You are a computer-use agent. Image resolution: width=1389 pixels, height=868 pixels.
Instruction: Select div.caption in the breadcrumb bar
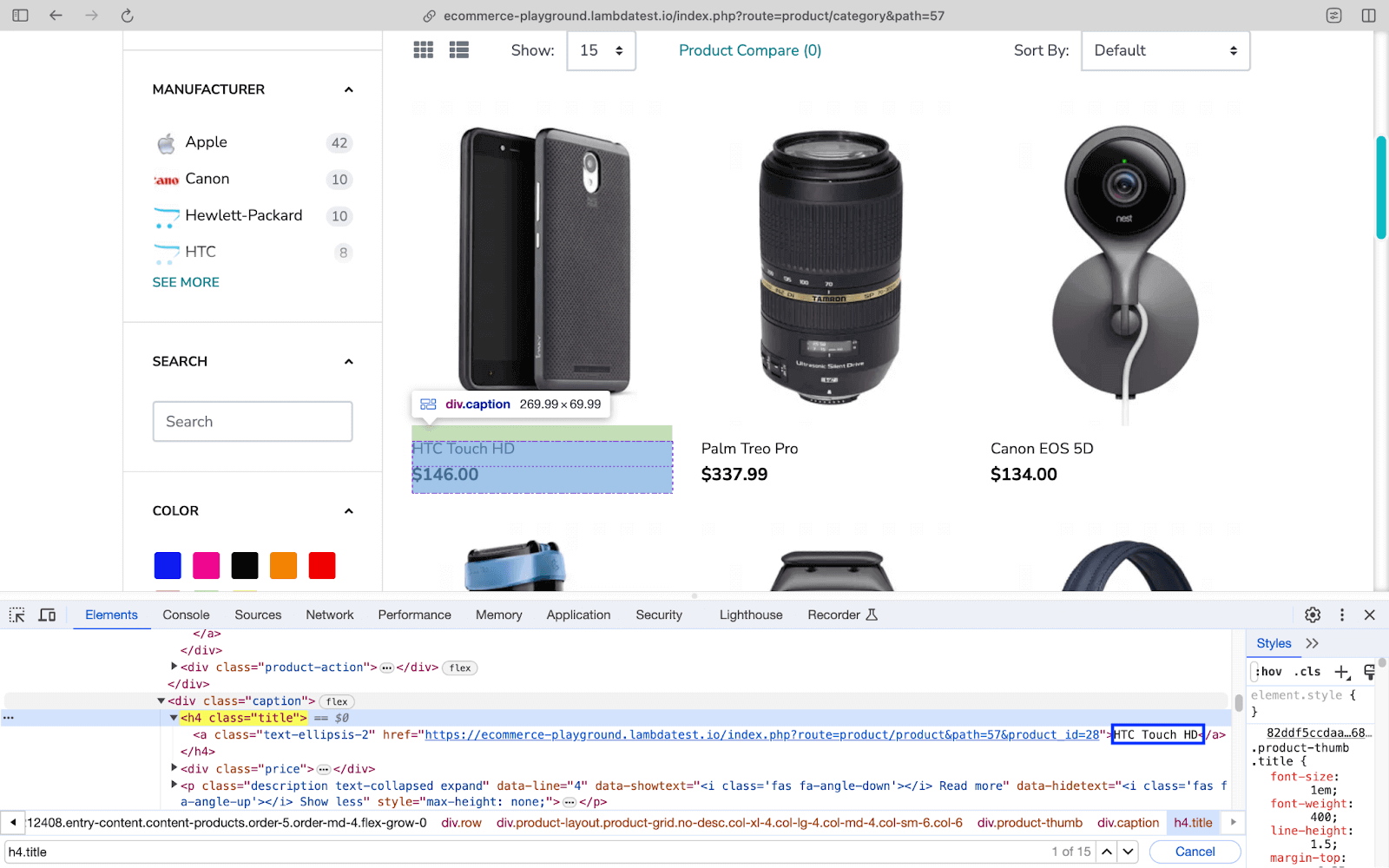(1128, 823)
